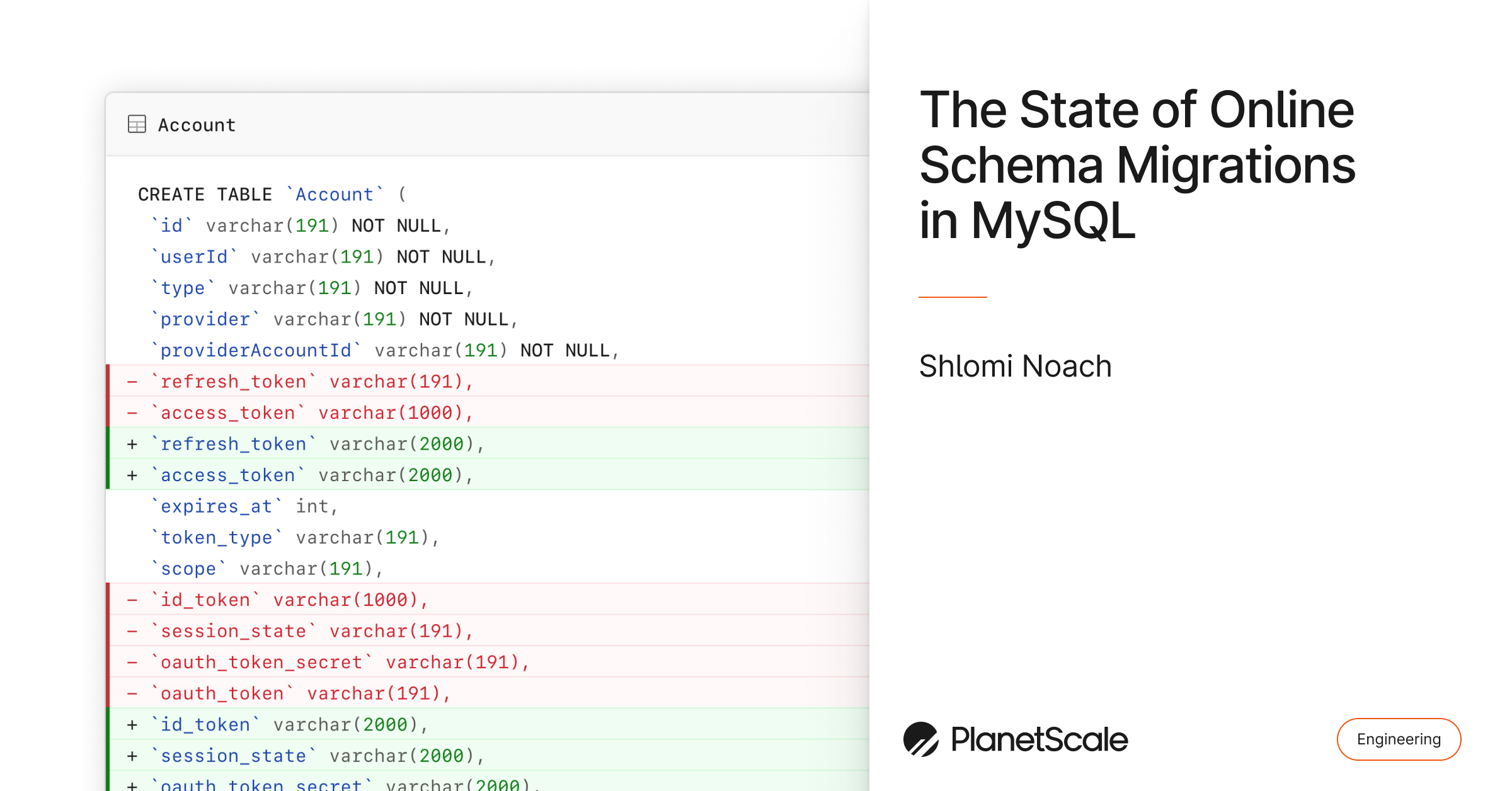The height and width of the screenshot is (791, 1512).
Task: Click the removed access_token varchar(1000) line
Action: [488, 412]
